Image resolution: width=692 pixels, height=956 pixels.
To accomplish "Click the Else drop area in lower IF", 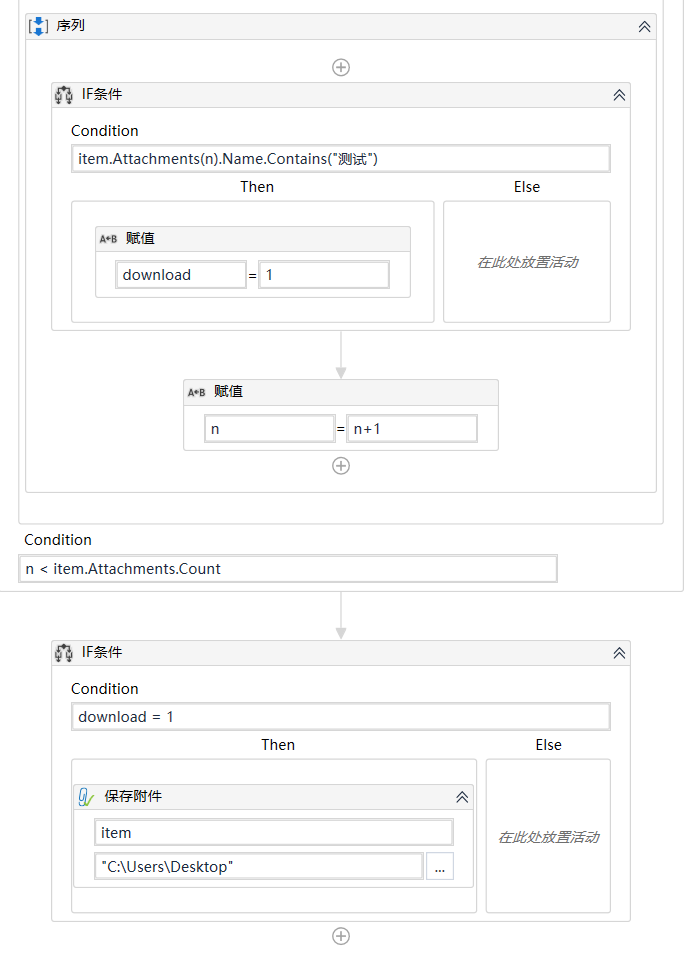I will tap(548, 836).
